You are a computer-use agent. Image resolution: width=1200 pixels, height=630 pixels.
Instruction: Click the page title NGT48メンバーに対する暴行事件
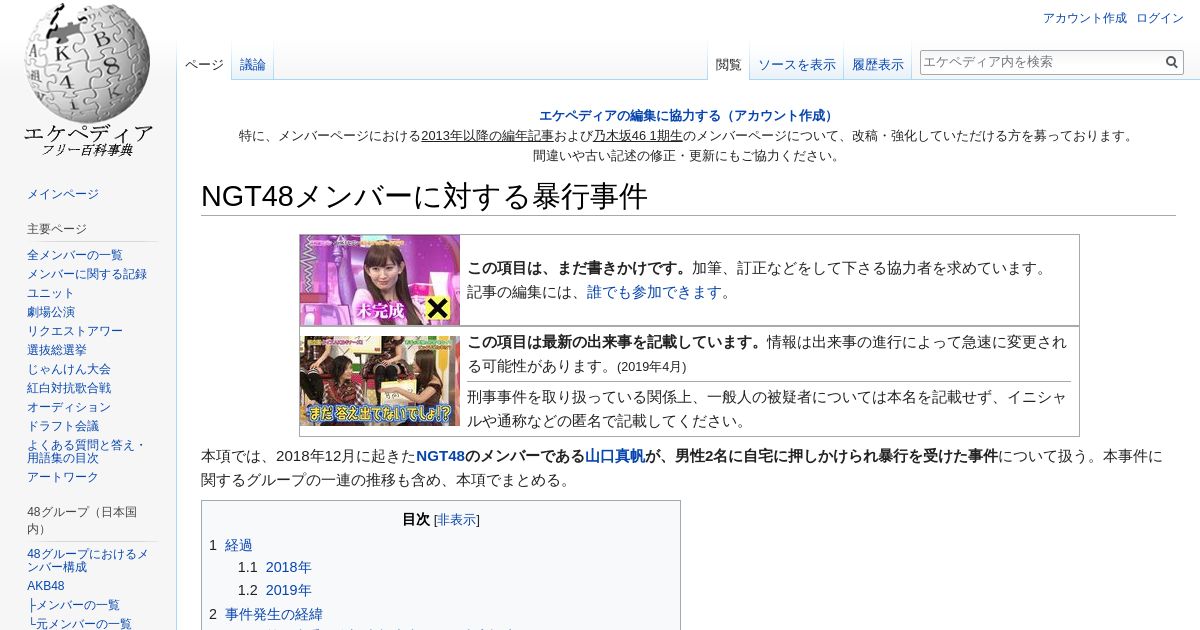(424, 196)
